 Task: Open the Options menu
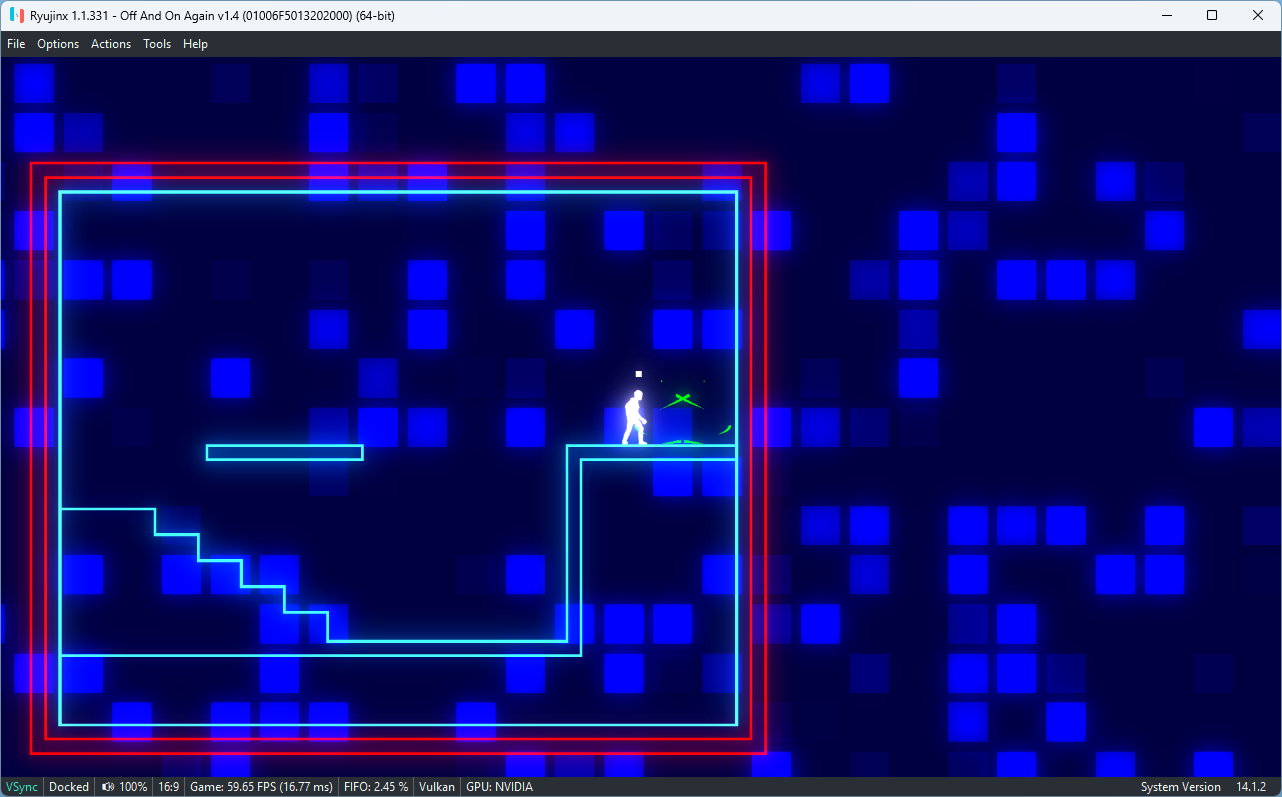[58, 44]
